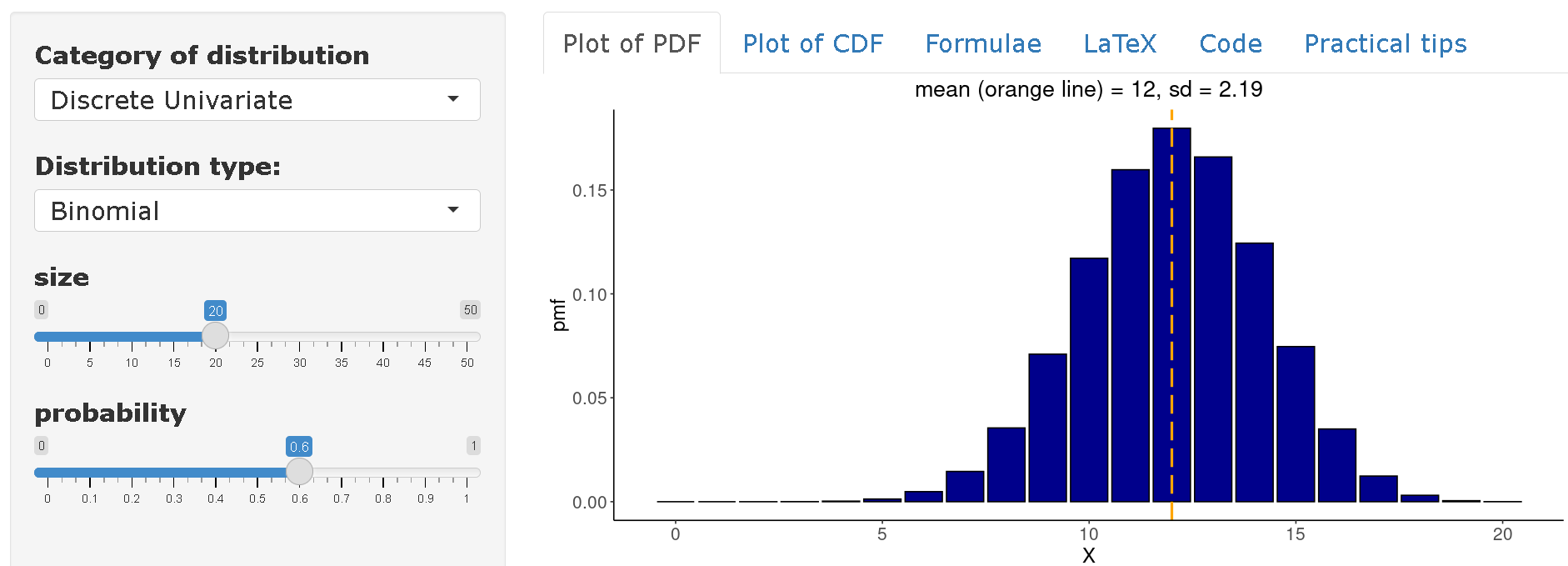Click the size slider handle at 20

pos(216,336)
